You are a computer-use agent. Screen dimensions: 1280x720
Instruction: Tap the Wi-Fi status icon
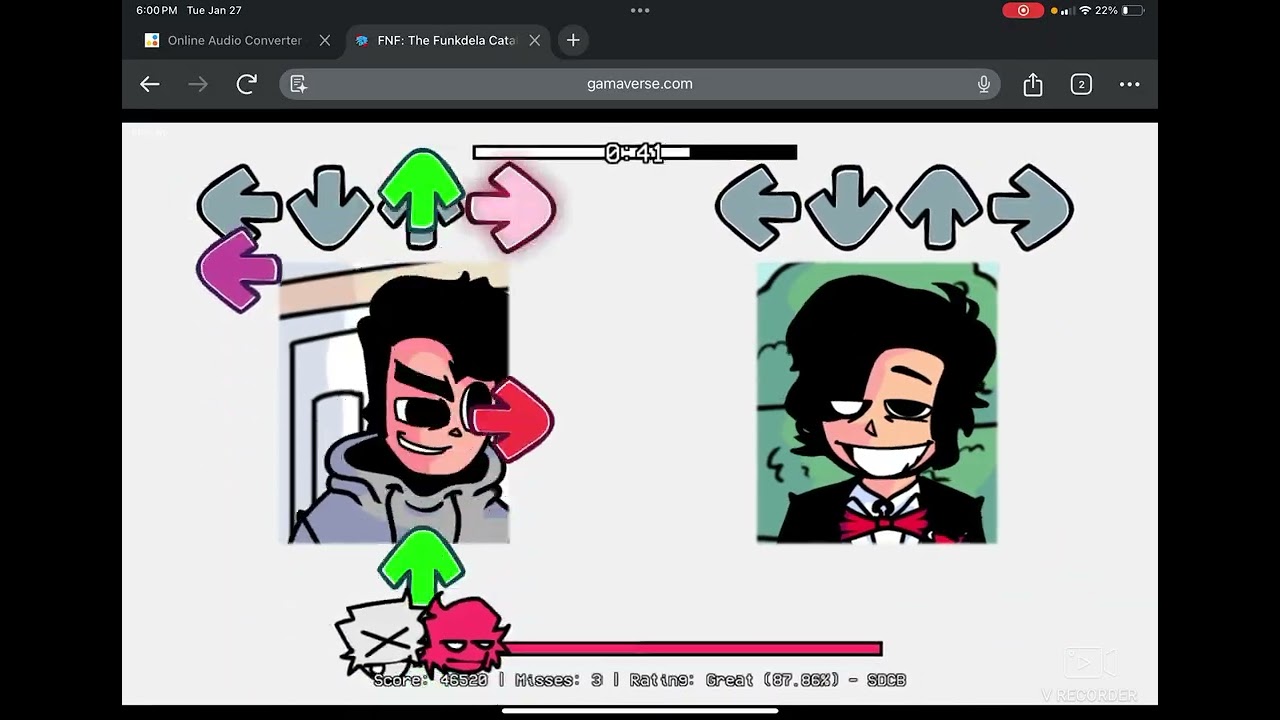point(1085,10)
